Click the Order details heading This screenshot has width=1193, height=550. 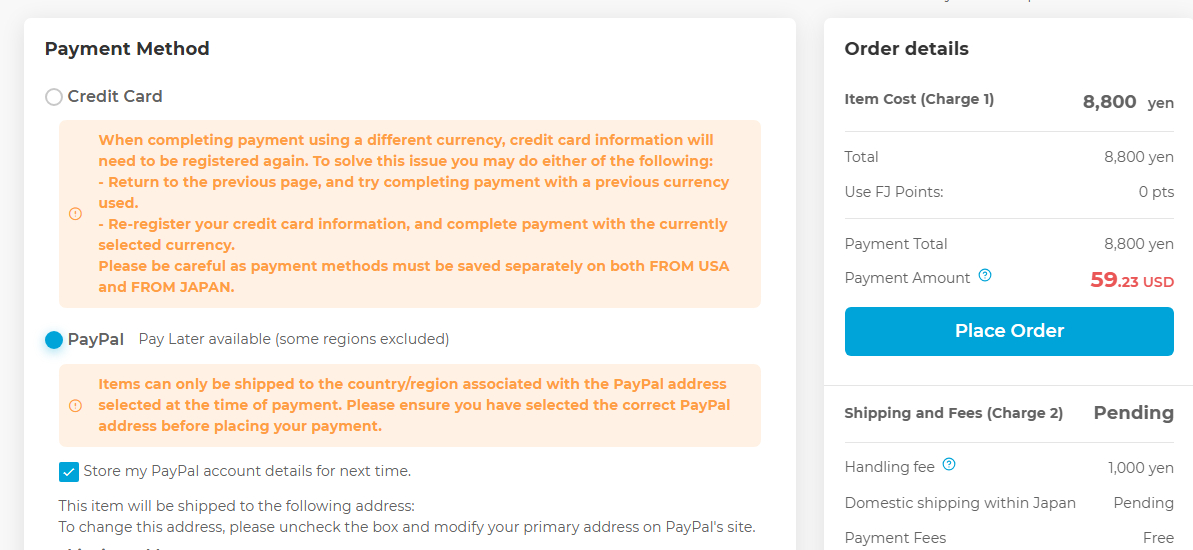[x=906, y=49]
